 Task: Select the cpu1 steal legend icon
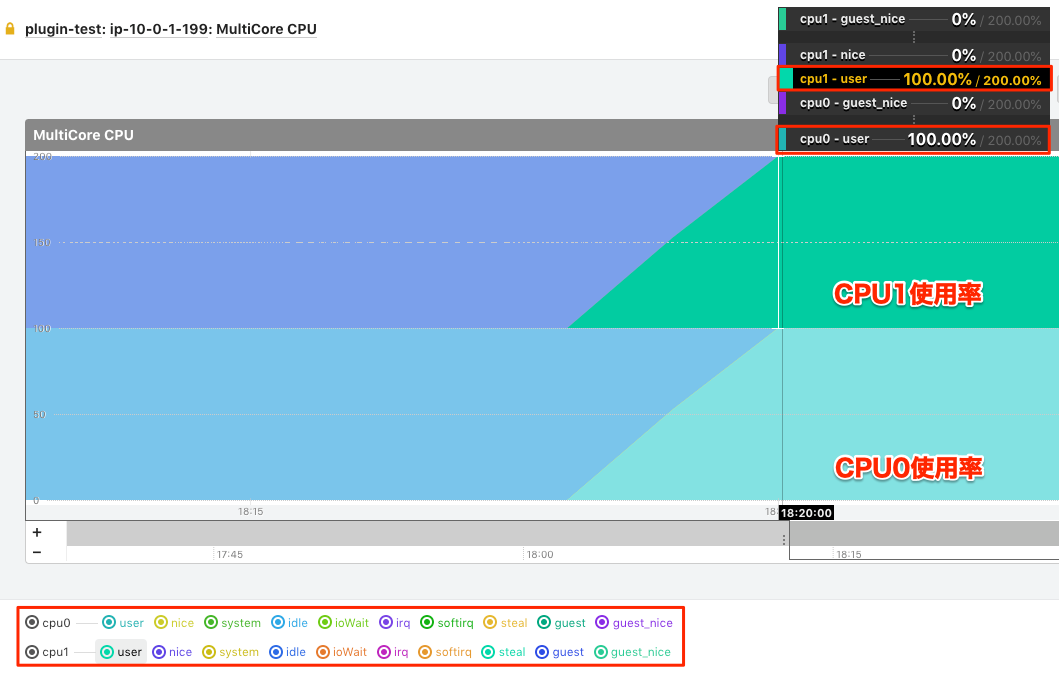tap(484, 652)
